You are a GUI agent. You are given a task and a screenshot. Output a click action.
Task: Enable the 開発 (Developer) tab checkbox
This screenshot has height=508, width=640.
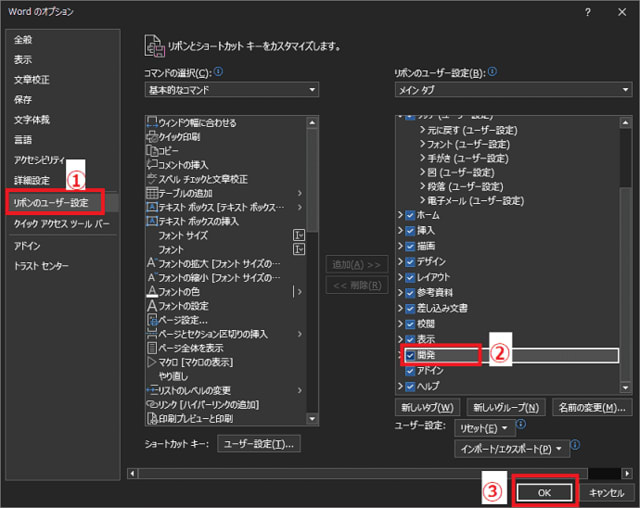point(410,355)
